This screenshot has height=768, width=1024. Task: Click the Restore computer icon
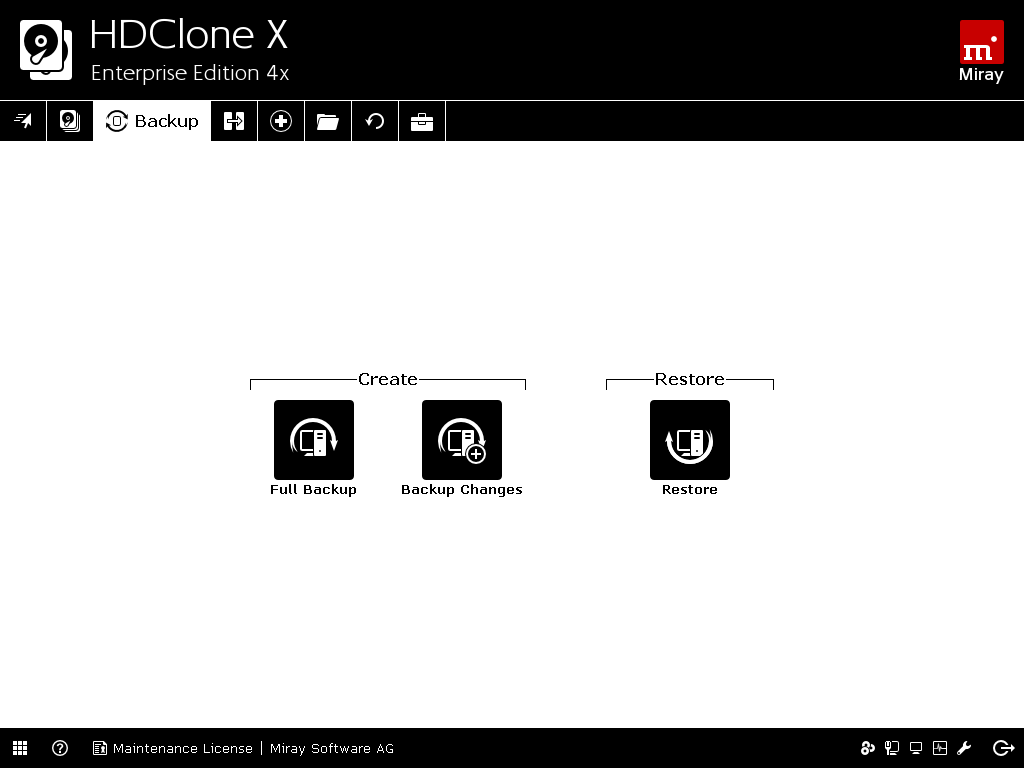pos(690,440)
